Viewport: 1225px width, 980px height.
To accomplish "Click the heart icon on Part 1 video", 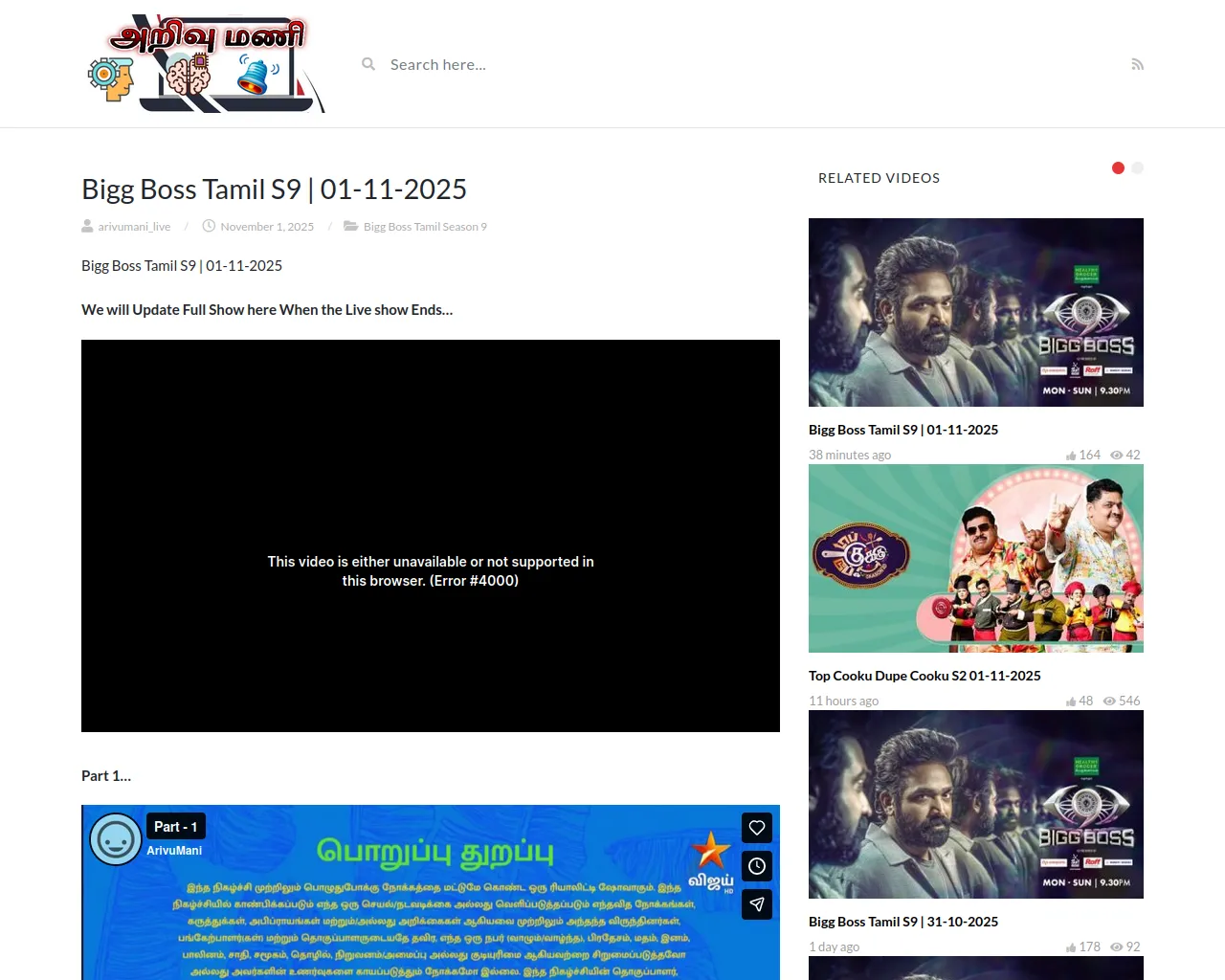I will coord(757,828).
